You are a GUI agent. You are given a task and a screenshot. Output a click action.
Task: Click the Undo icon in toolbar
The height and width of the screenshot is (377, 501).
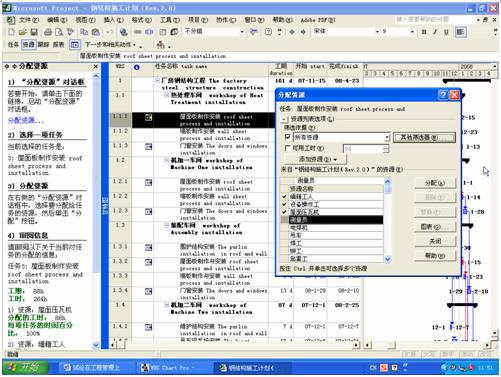click(x=109, y=32)
